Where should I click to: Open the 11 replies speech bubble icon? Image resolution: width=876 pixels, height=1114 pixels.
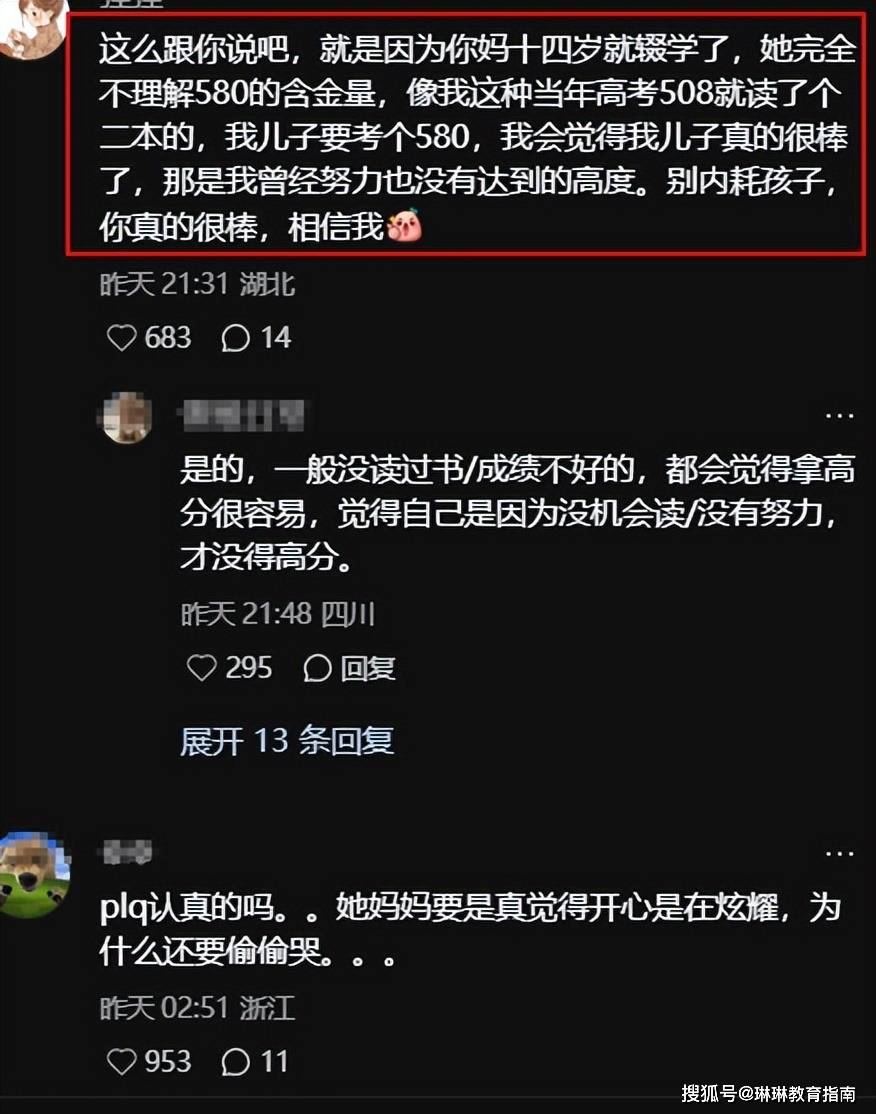pyautogui.click(x=235, y=1062)
